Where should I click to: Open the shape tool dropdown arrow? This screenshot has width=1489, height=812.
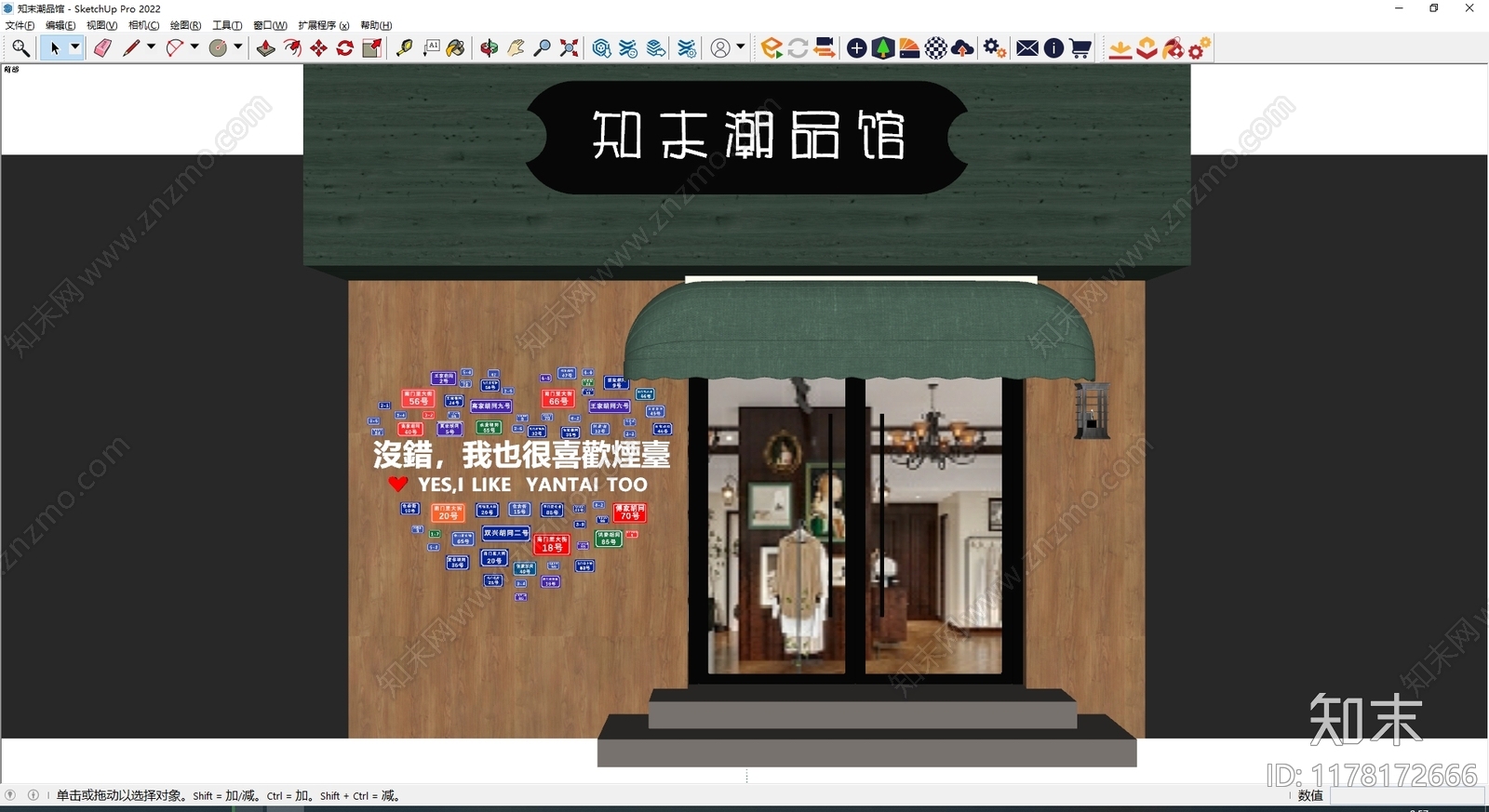pos(238,47)
